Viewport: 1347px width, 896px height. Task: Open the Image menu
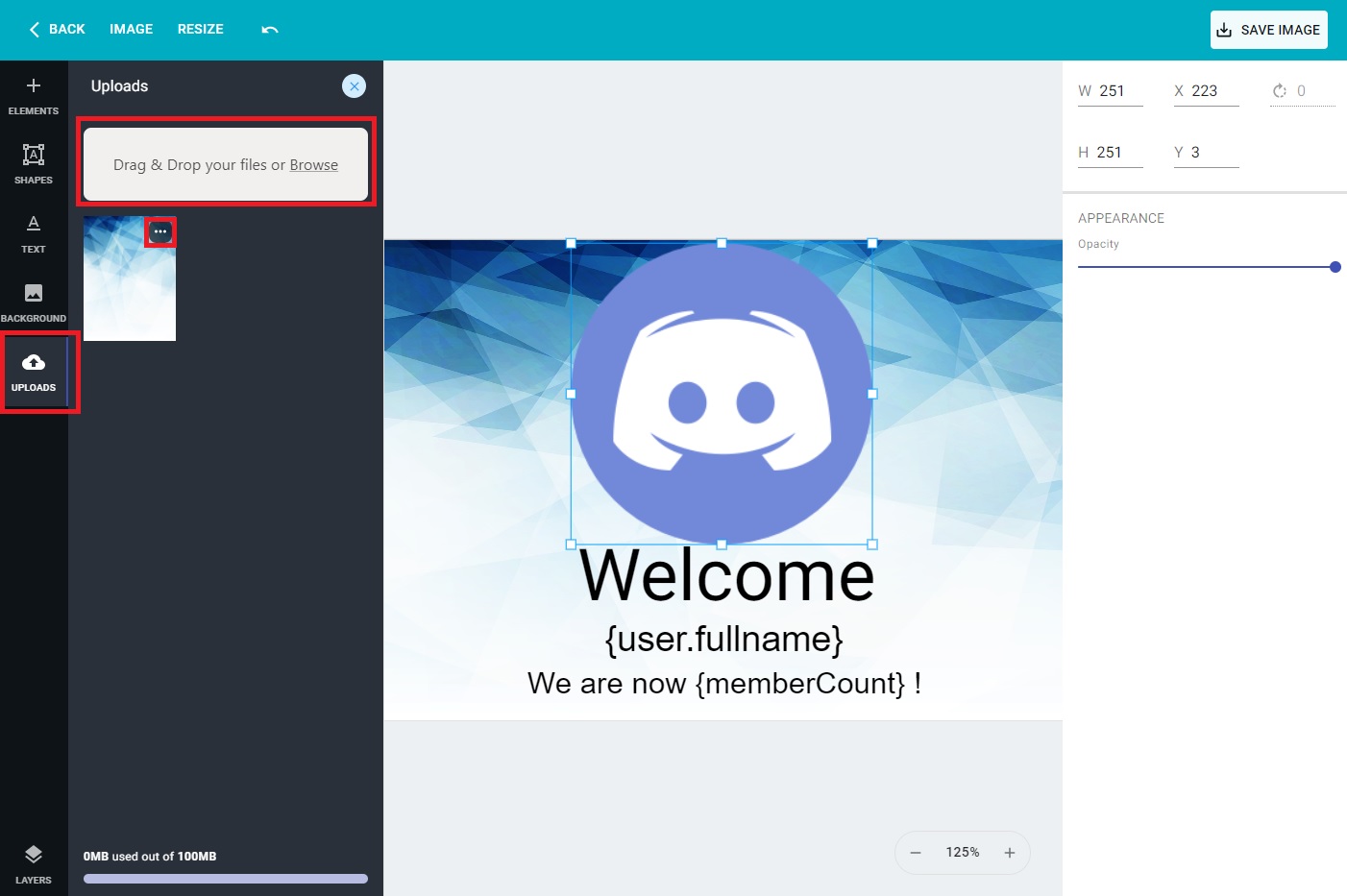click(132, 30)
